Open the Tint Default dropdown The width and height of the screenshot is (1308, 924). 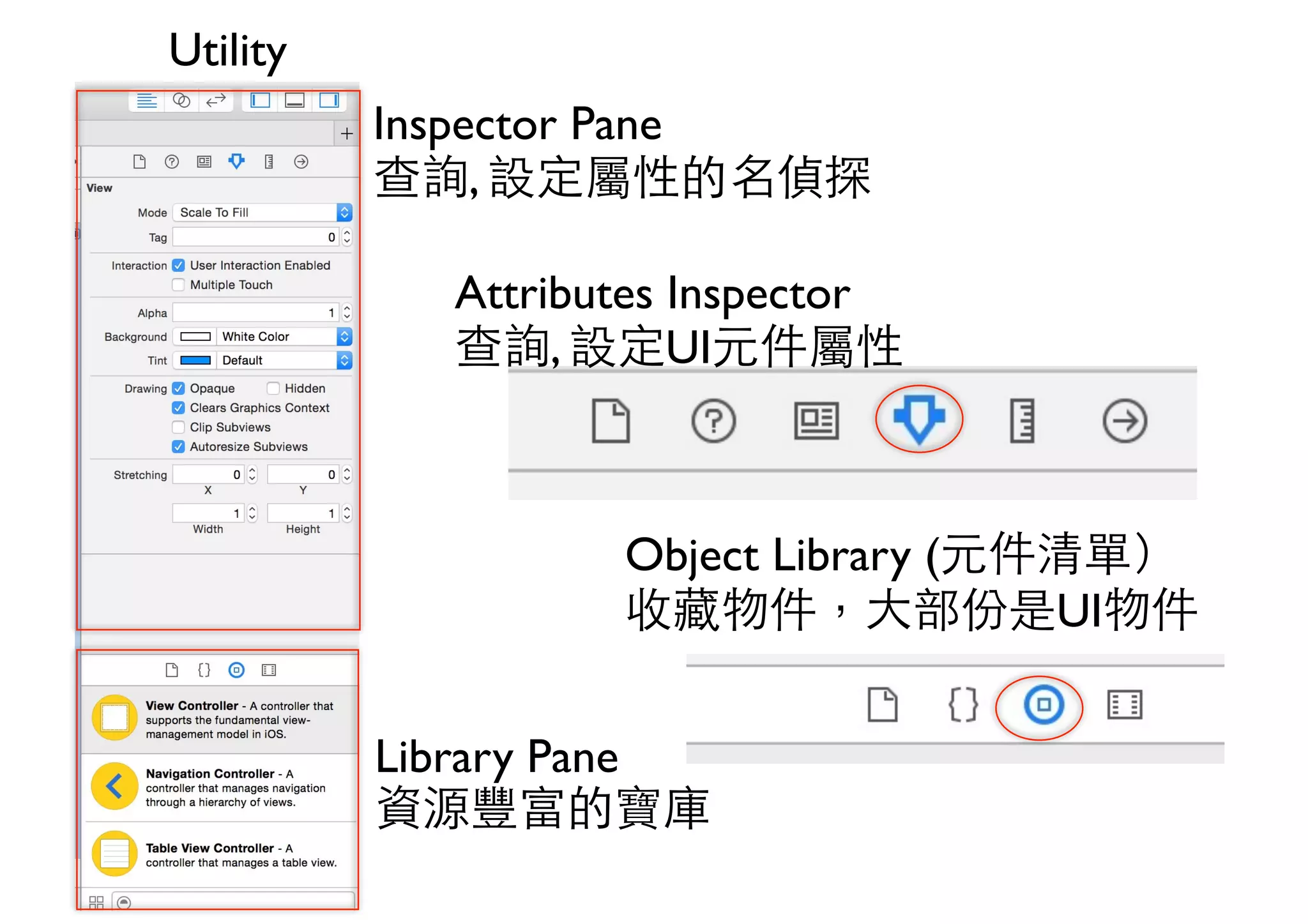(x=285, y=360)
